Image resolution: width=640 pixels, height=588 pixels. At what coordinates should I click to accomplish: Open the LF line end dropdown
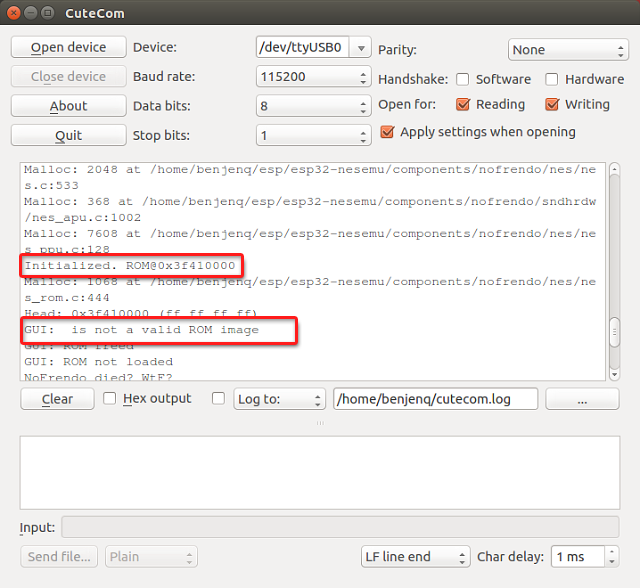point(416,557)
